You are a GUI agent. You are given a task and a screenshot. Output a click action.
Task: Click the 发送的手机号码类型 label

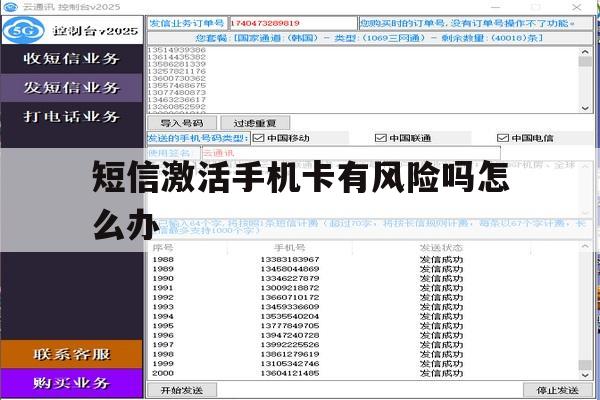click(198, 138)
